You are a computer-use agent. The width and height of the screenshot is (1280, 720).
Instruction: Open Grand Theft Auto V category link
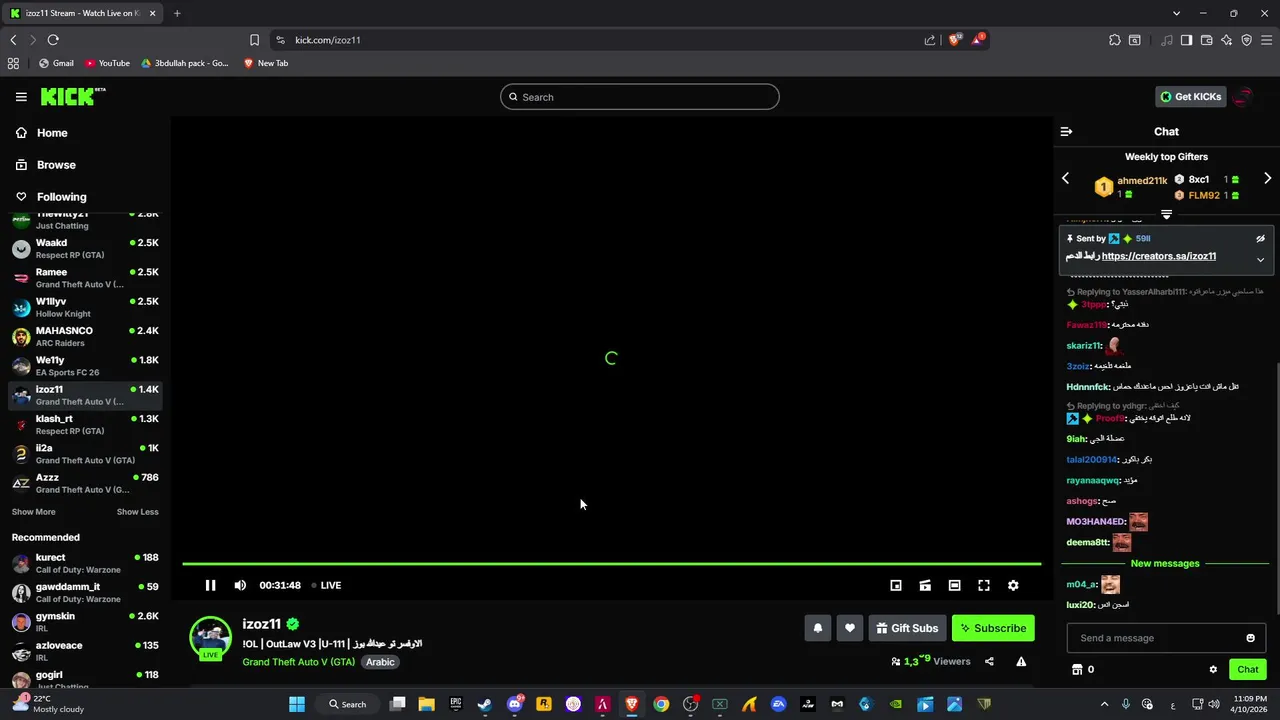pos(298,662)
